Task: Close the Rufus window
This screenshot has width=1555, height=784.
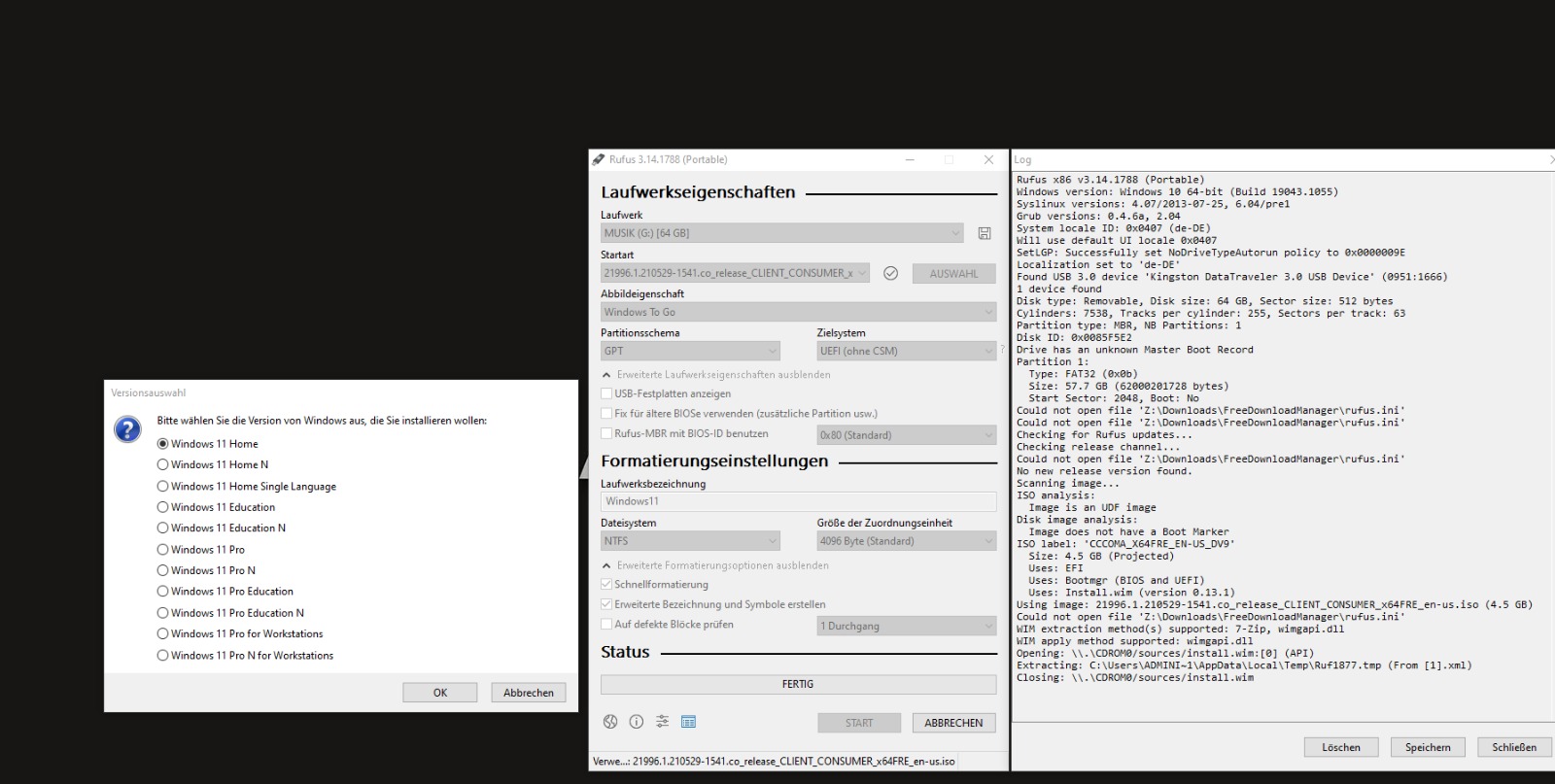Action: [x=988, y=159]
